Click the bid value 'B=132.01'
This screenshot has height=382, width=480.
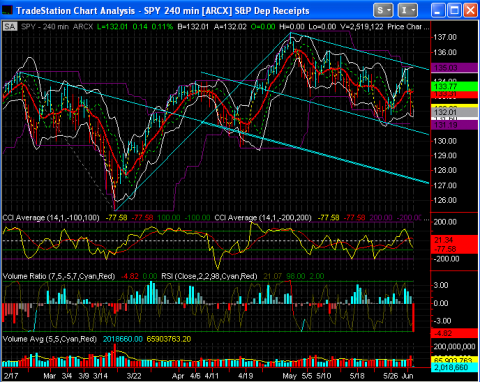193,27
